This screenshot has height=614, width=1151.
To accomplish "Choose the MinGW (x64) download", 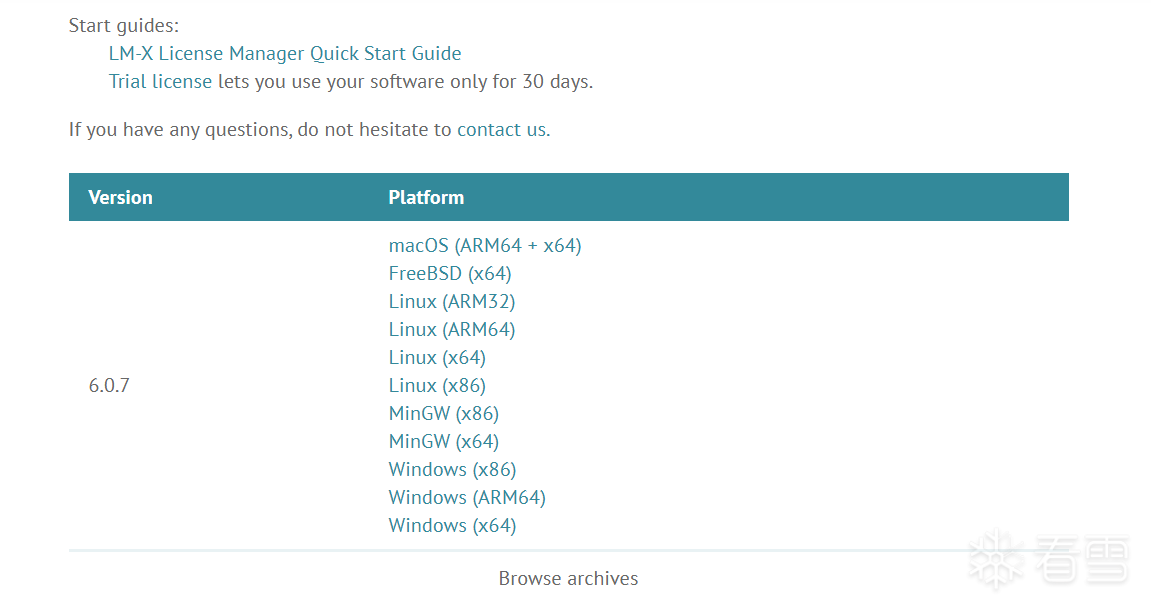I will pos(443,441).
